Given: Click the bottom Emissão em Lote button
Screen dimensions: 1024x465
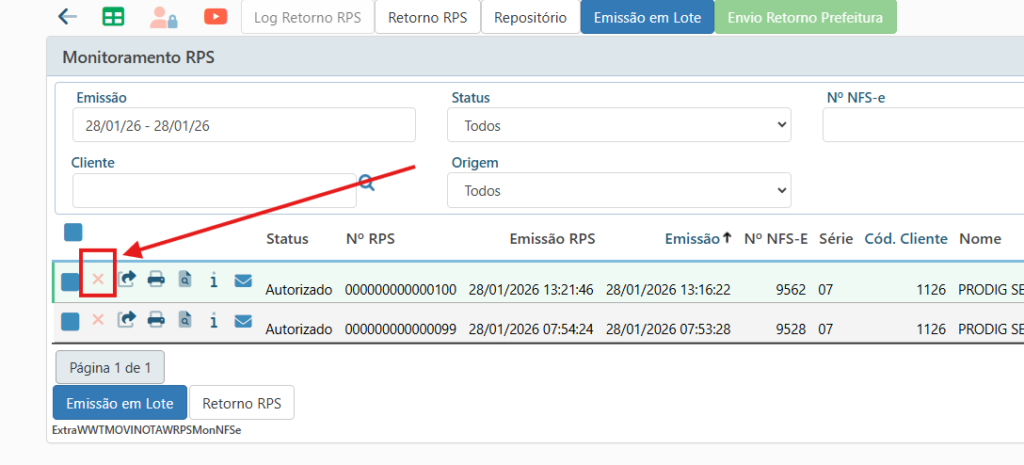Looking at the screenshot, I should pos(119,403).
